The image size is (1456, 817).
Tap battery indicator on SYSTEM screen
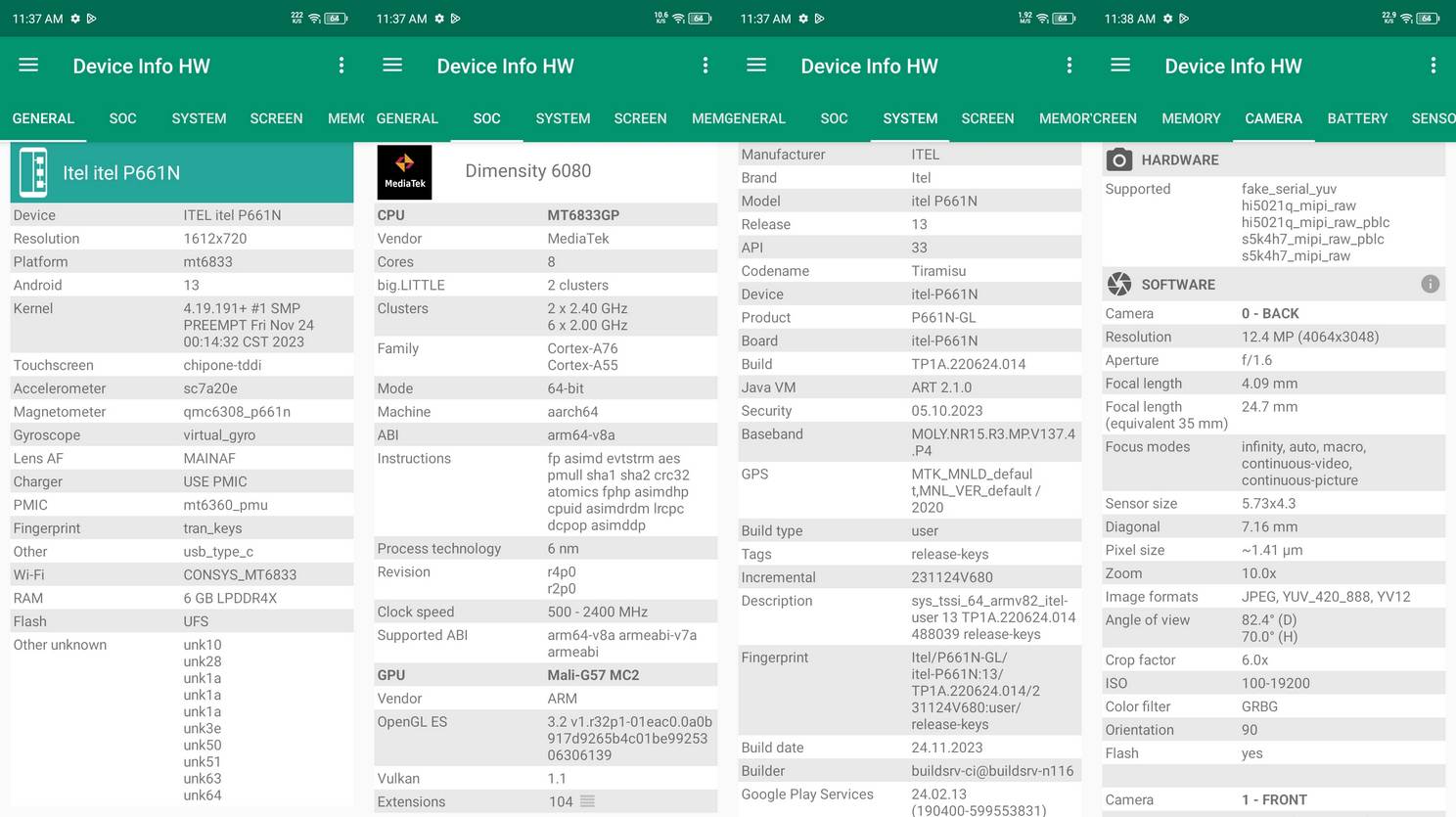click(x=1064, y=19)
